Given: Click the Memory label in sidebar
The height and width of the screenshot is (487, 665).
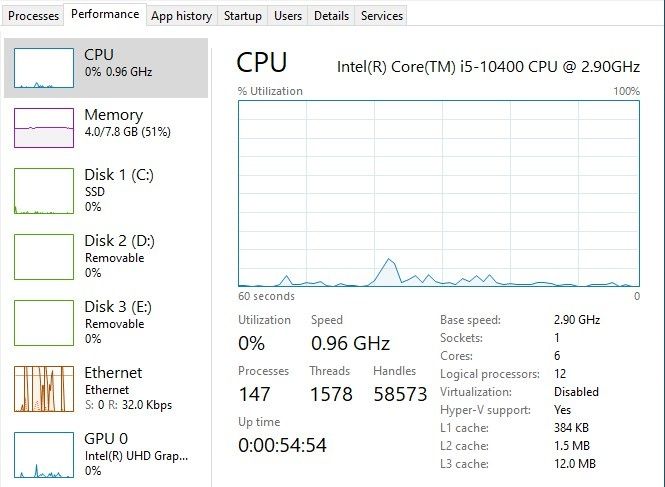Looking at the screenshot, I should click(x=113, y=115).
